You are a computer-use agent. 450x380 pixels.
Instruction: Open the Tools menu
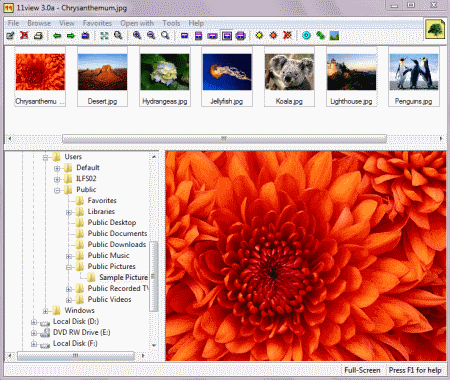tap(171, 23)
